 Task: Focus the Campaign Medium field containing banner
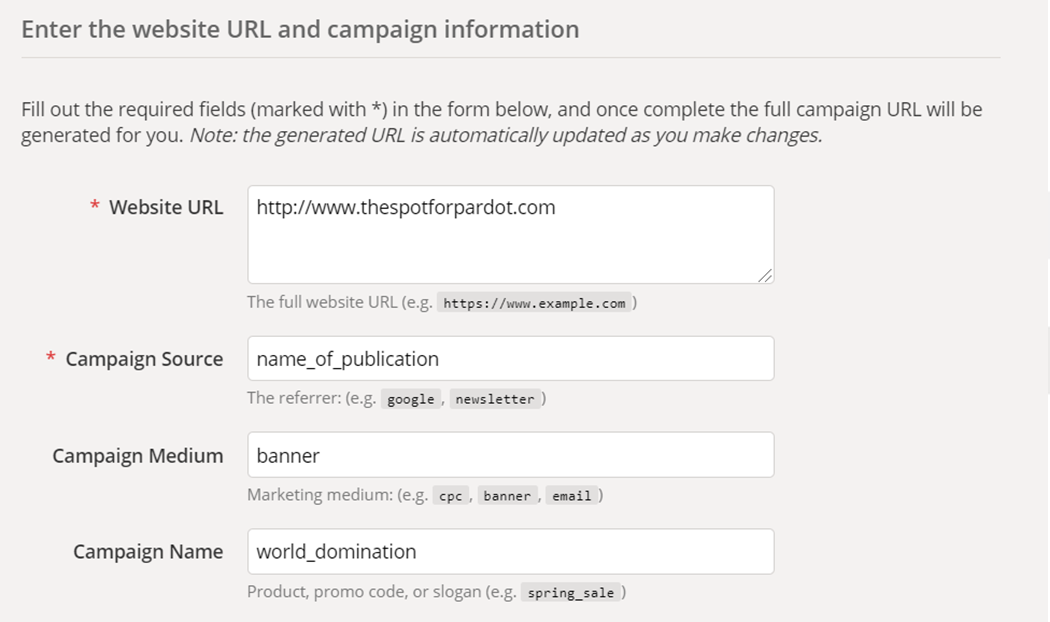(510, 455)
